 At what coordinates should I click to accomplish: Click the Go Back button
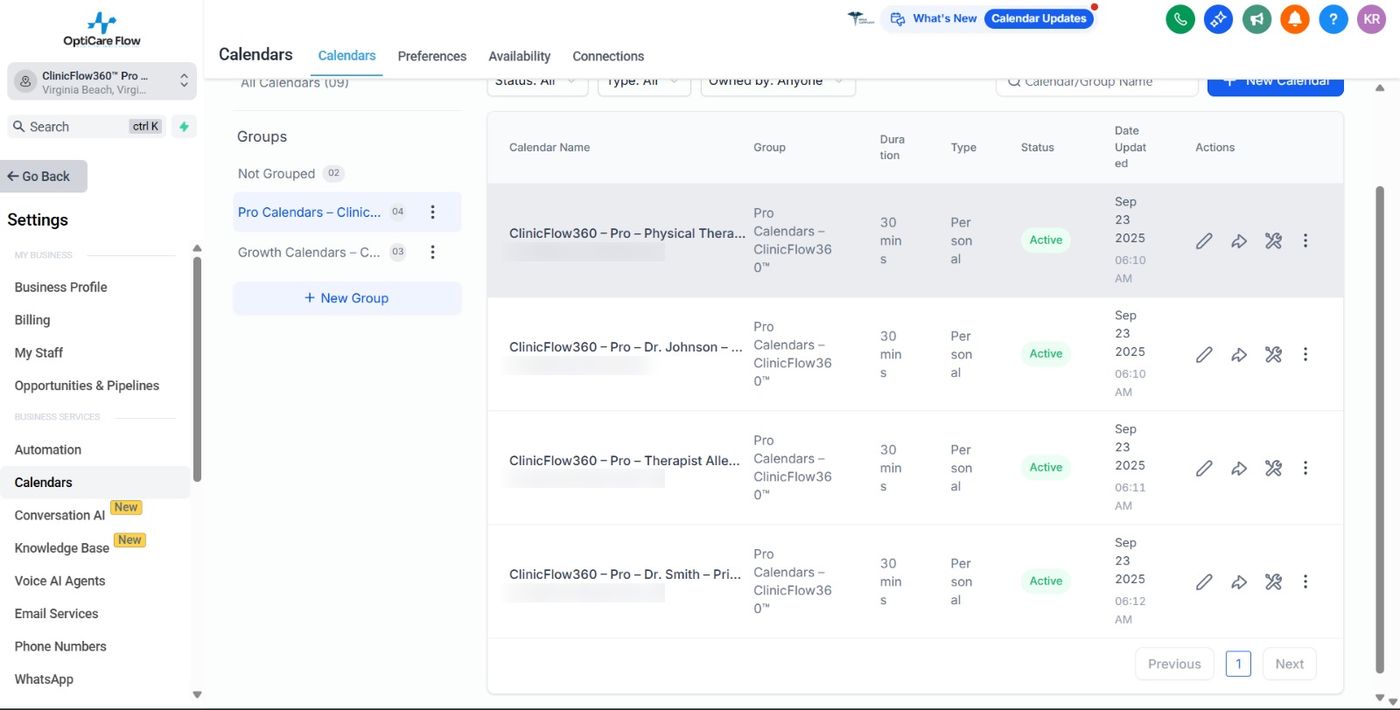tap(43, 176)
